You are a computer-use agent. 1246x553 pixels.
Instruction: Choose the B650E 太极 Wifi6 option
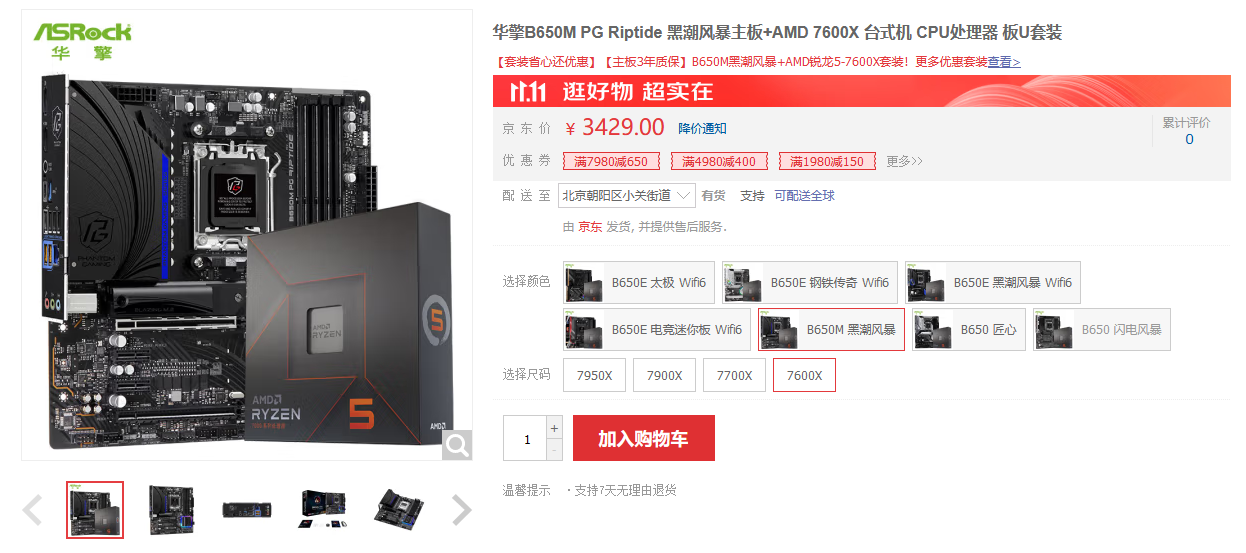639,283
